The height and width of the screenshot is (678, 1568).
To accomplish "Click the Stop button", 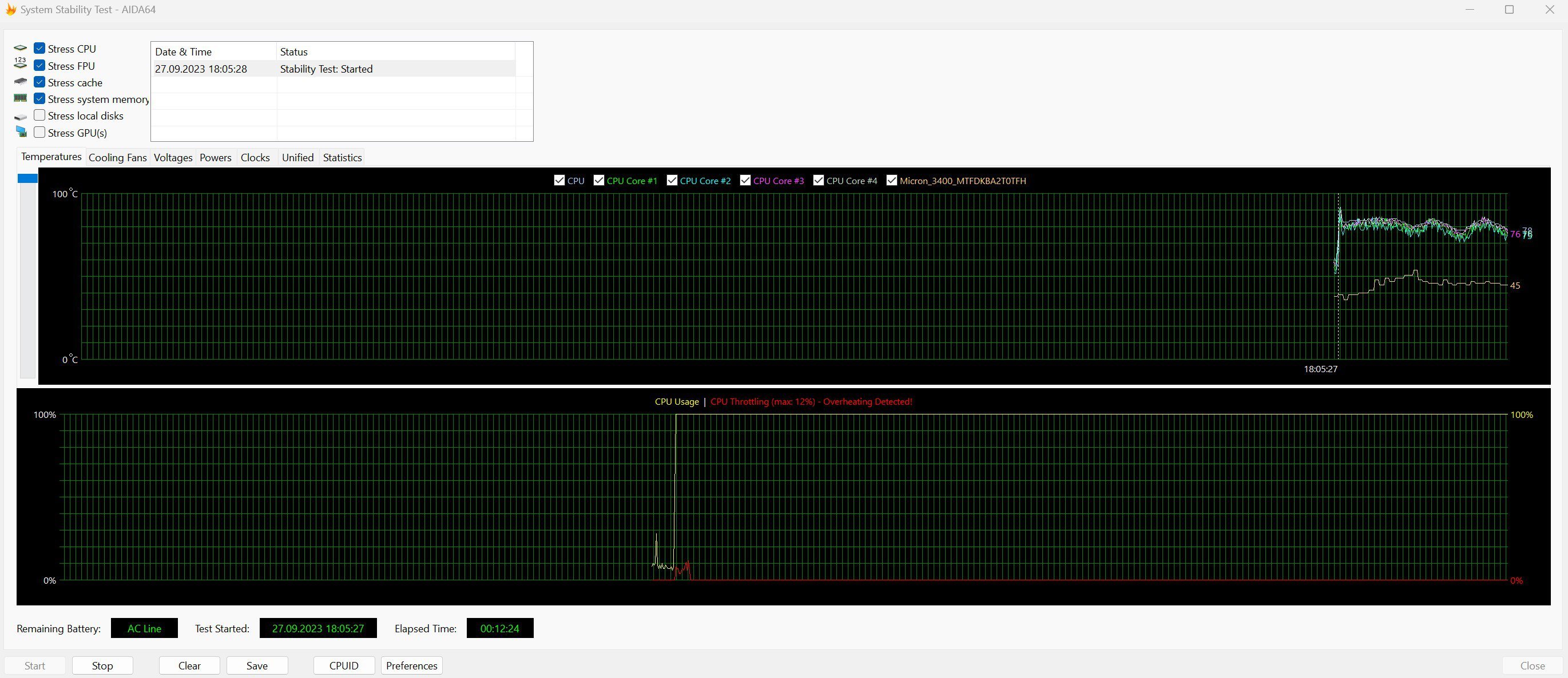I will click(101, 665).
